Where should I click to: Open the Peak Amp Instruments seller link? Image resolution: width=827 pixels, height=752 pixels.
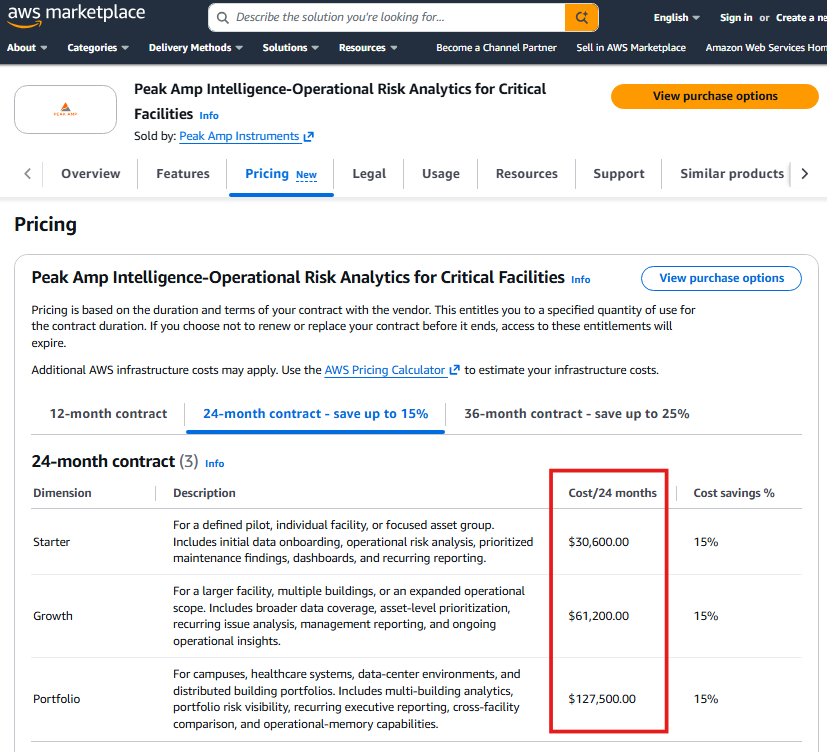[246, 136]
